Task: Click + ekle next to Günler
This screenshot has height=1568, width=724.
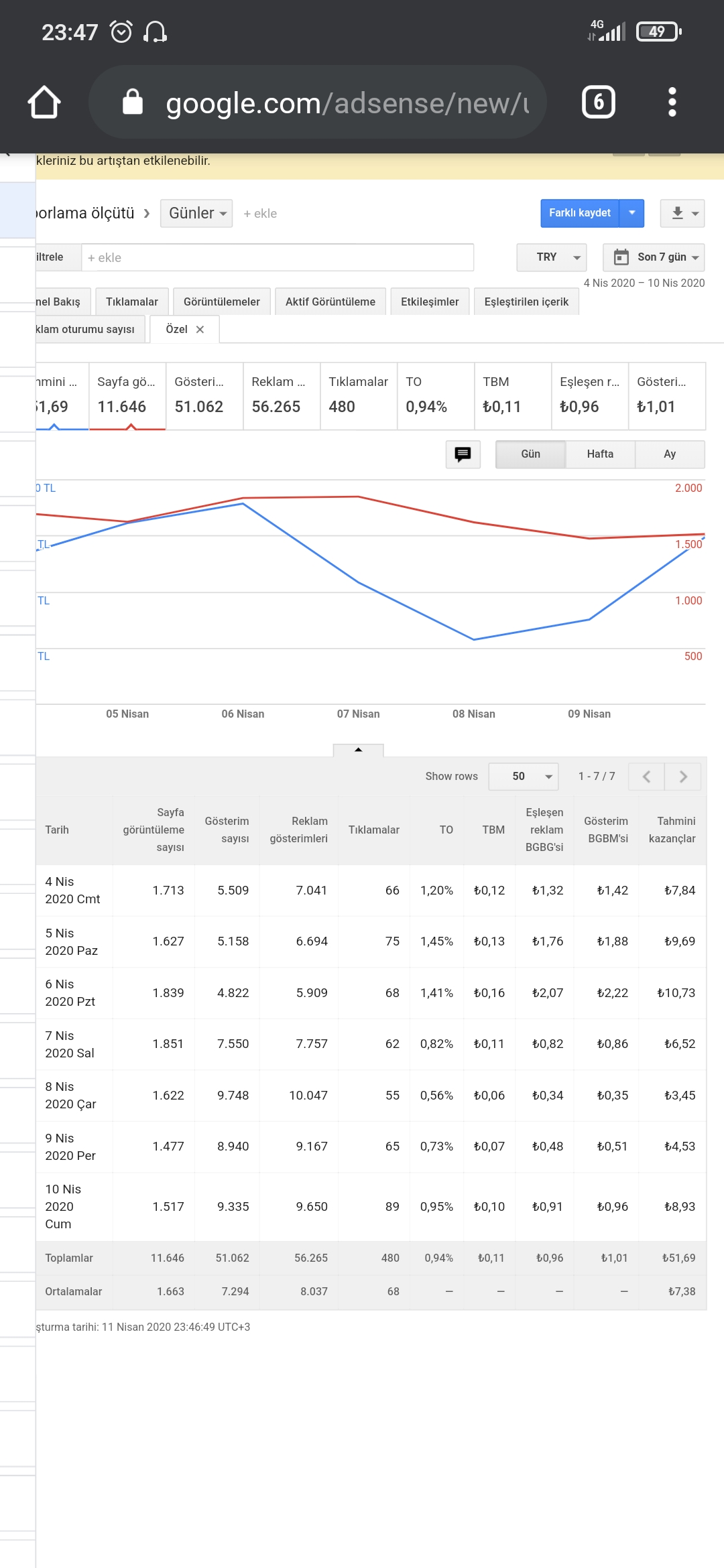Action: pos(260,214)
